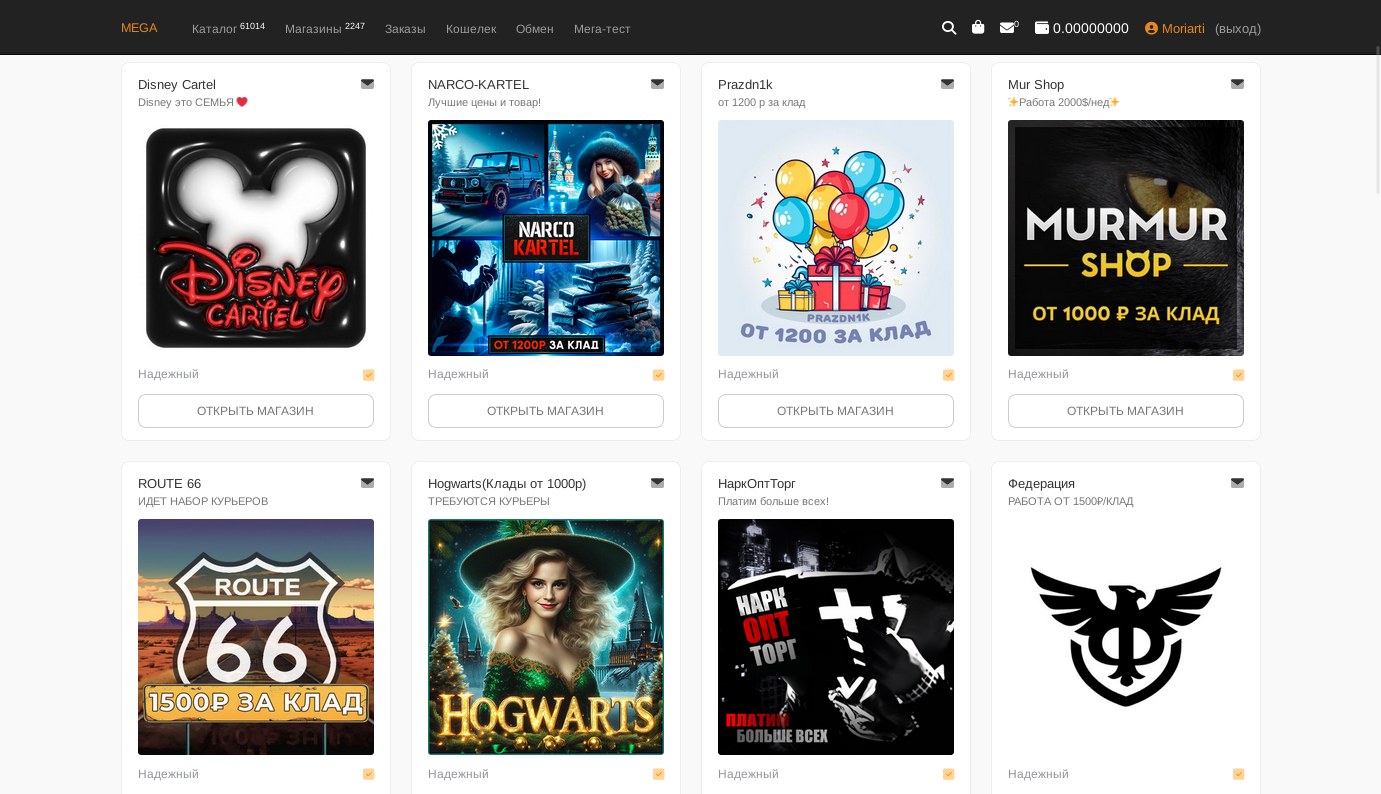
Task: Click the NARCO-KARTEL title text
Action: pos(478,85)
